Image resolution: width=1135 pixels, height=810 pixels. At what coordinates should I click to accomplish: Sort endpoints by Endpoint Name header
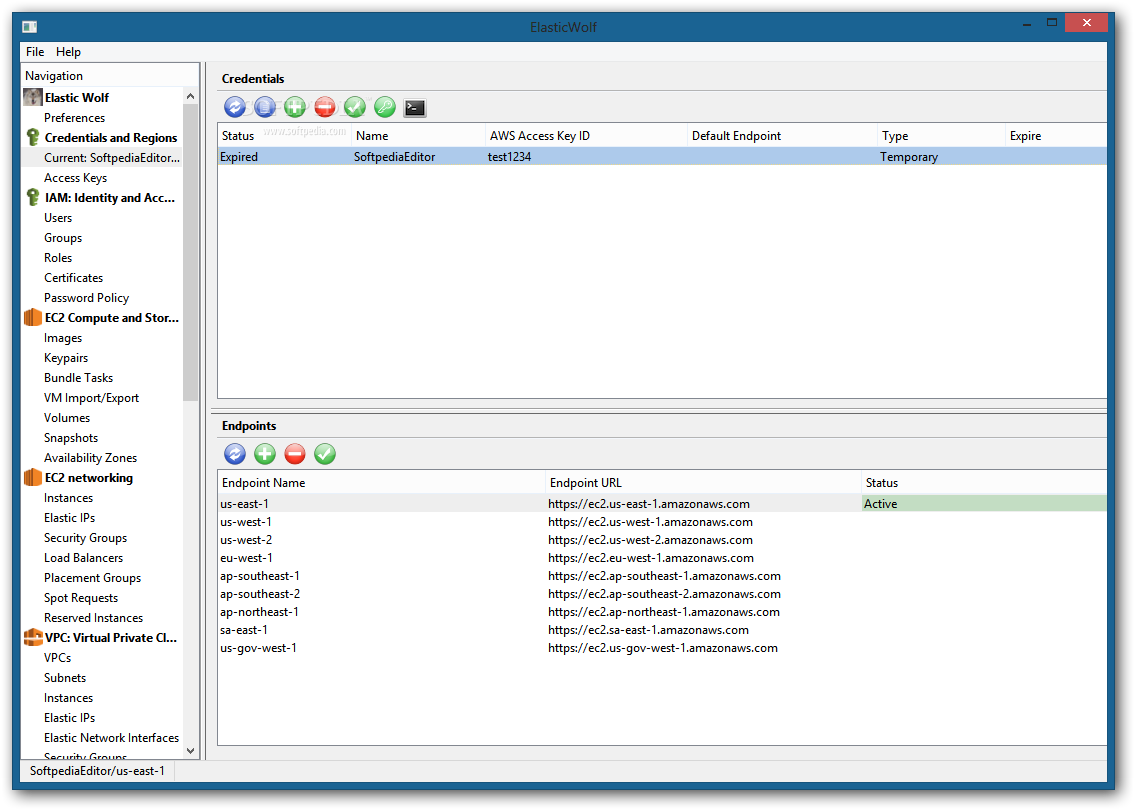coord(381,482)
